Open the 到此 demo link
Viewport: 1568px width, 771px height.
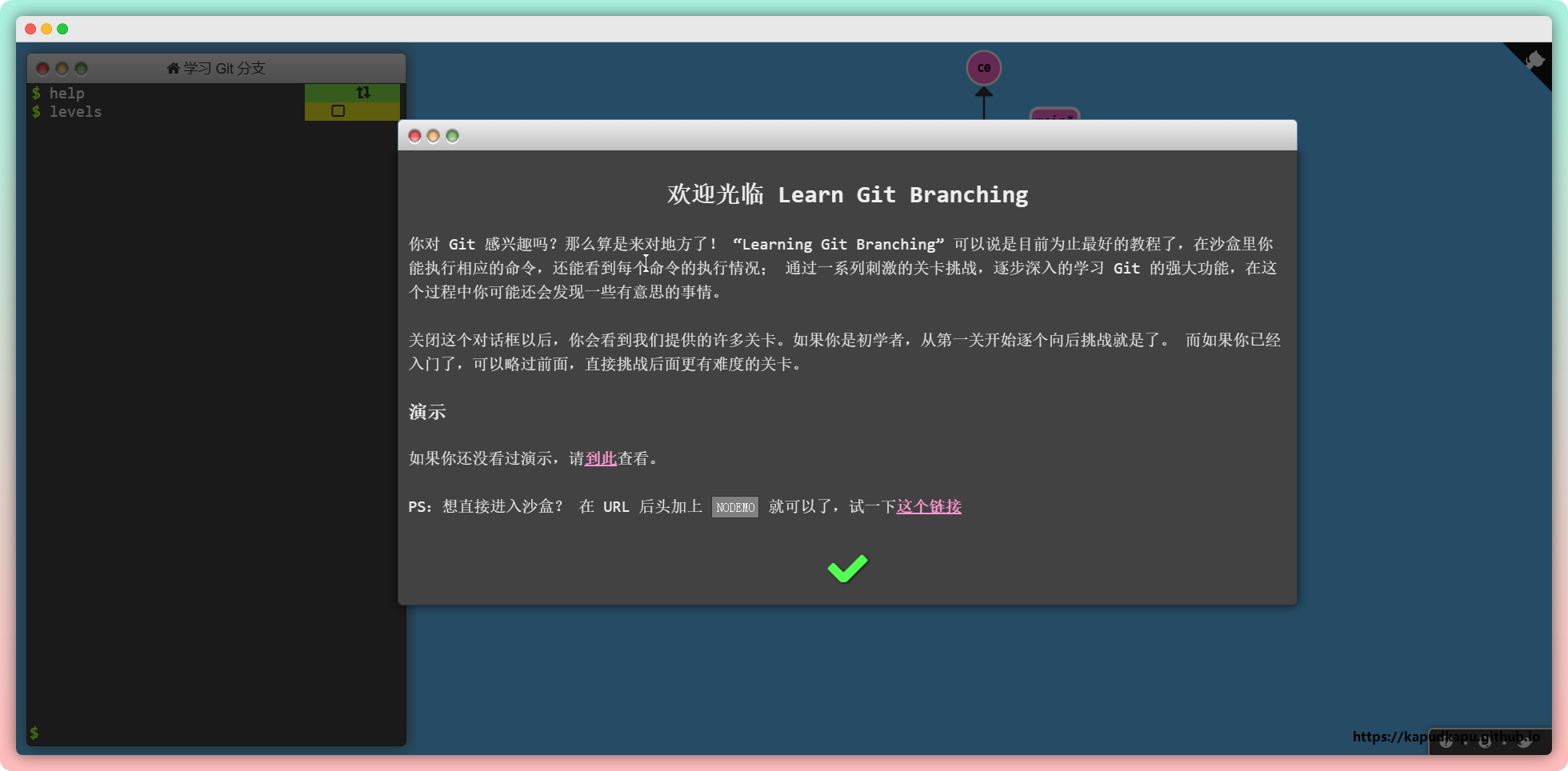click(x=601, y=458)
